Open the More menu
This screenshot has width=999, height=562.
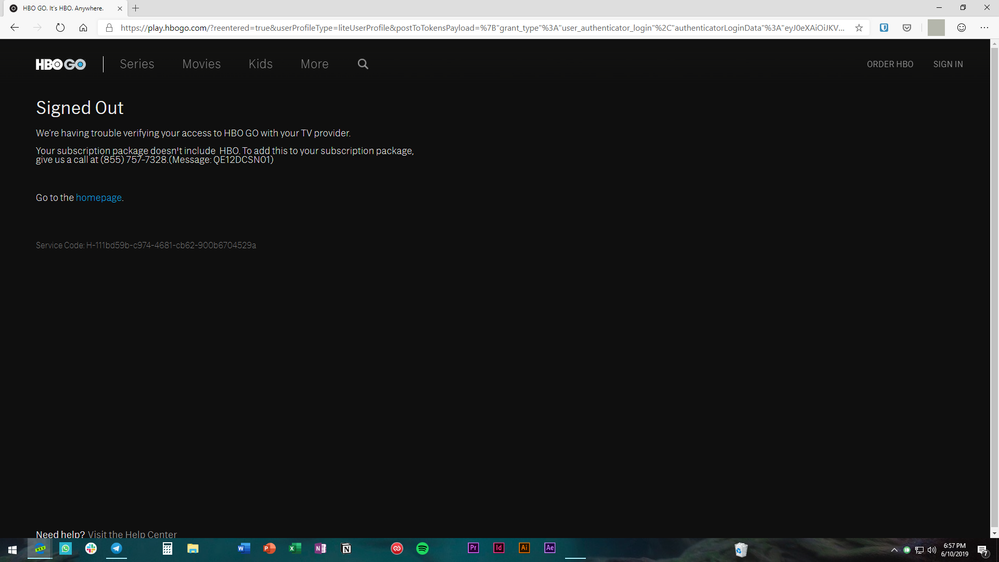315,64
